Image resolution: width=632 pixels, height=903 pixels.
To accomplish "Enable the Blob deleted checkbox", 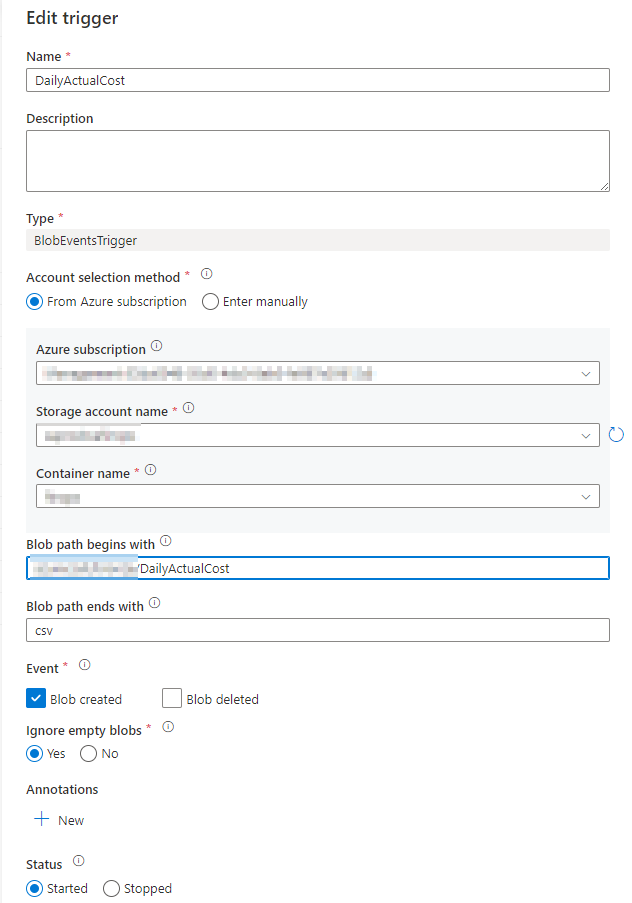I will pos(171,699).
